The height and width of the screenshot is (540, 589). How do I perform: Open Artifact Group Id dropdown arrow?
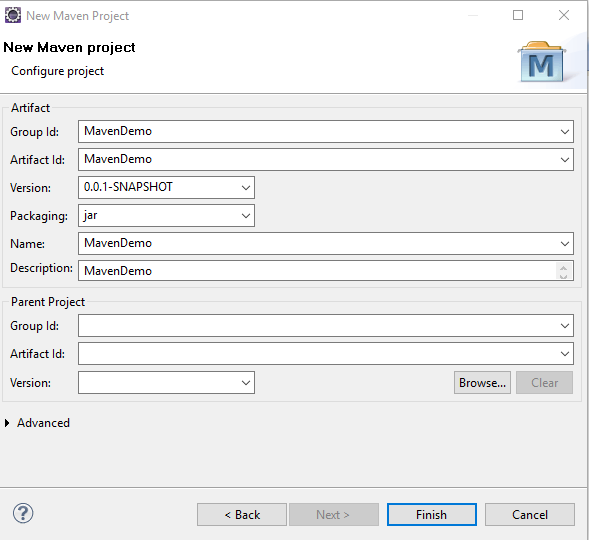[x=565, y=132]
